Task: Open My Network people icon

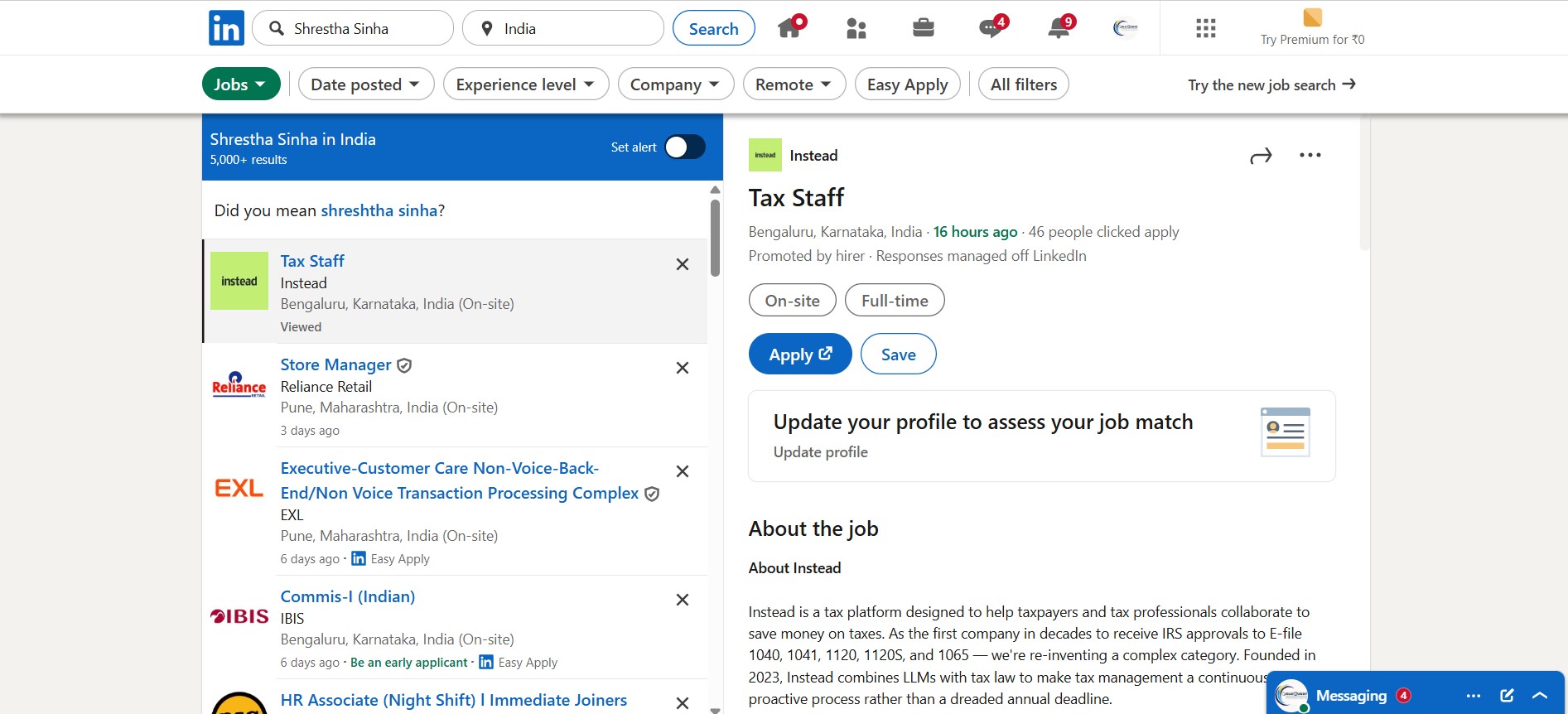Action: point(856,28)
